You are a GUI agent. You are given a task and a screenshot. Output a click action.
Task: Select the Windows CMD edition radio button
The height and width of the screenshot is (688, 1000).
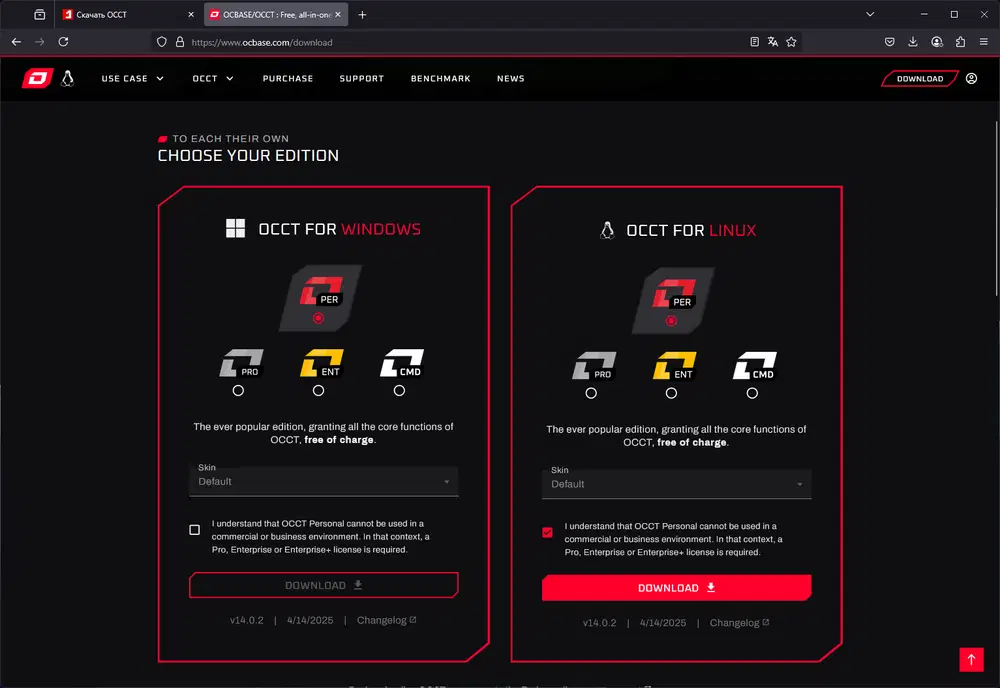(399, 390)
